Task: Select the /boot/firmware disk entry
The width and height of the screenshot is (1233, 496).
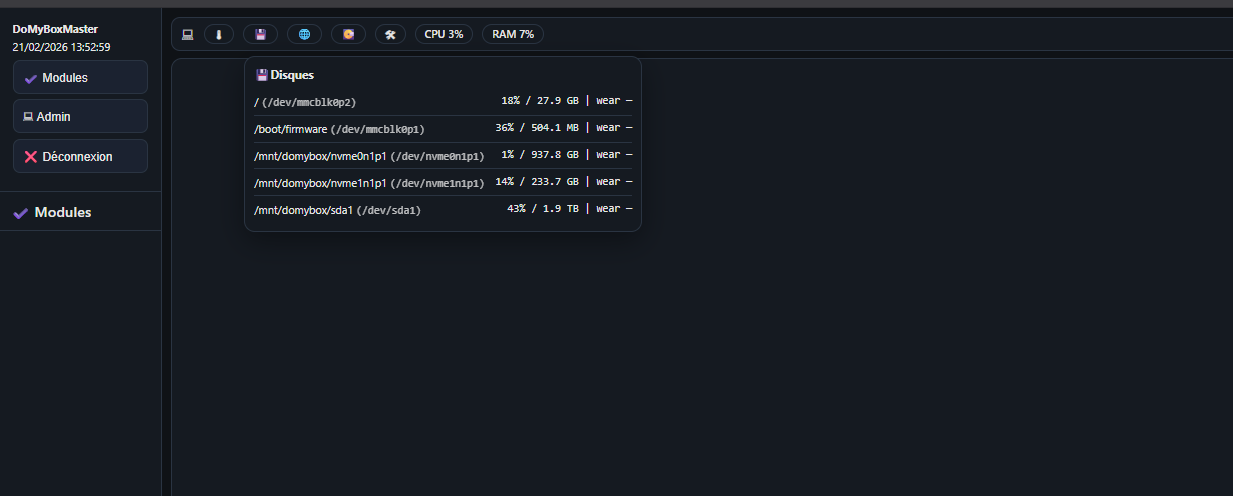Action: tap(443, 128)
